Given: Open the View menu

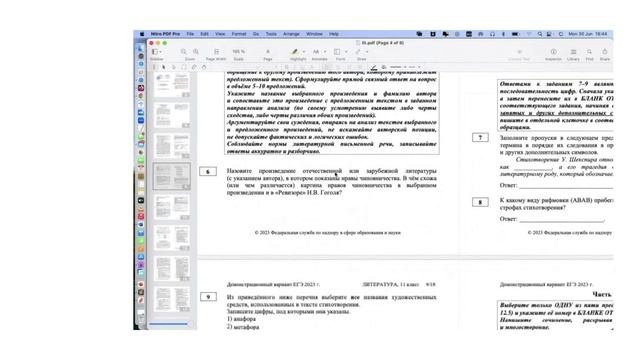Looking at the screenshot, I should point(220,34).
